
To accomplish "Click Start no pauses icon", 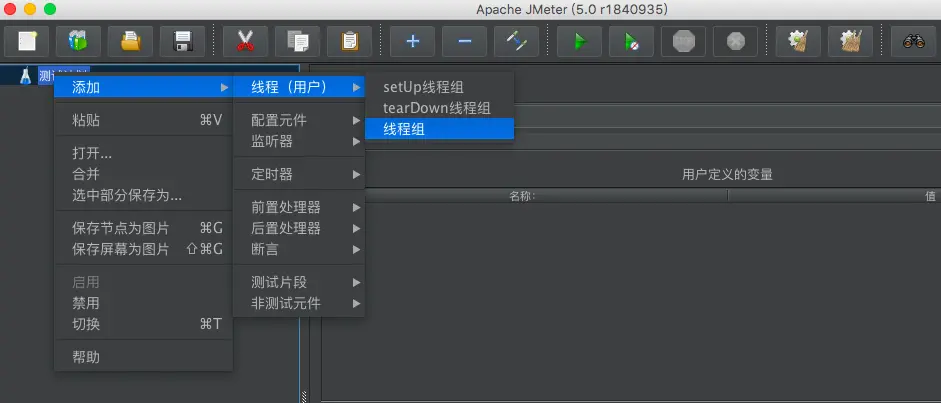I will [x=631, y=41].
